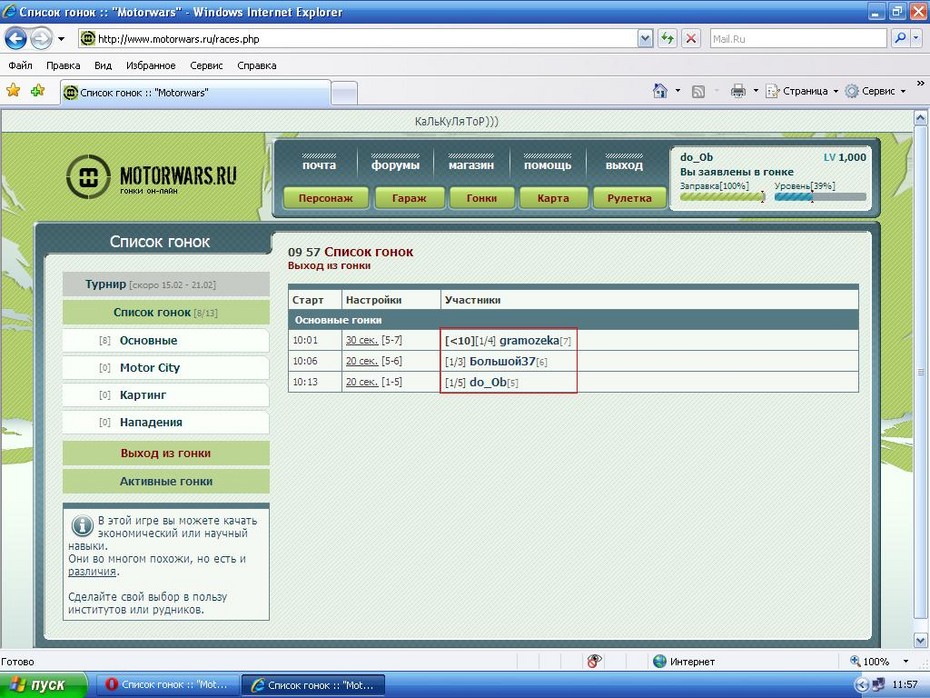Open the Справка menu

click(x=257, y=65)
